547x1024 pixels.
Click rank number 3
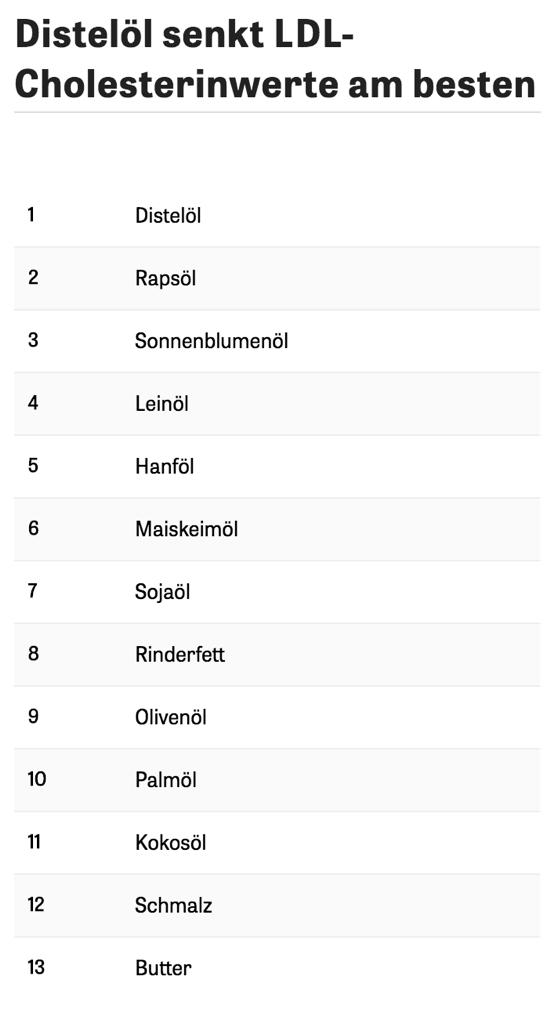pos(33,340)
